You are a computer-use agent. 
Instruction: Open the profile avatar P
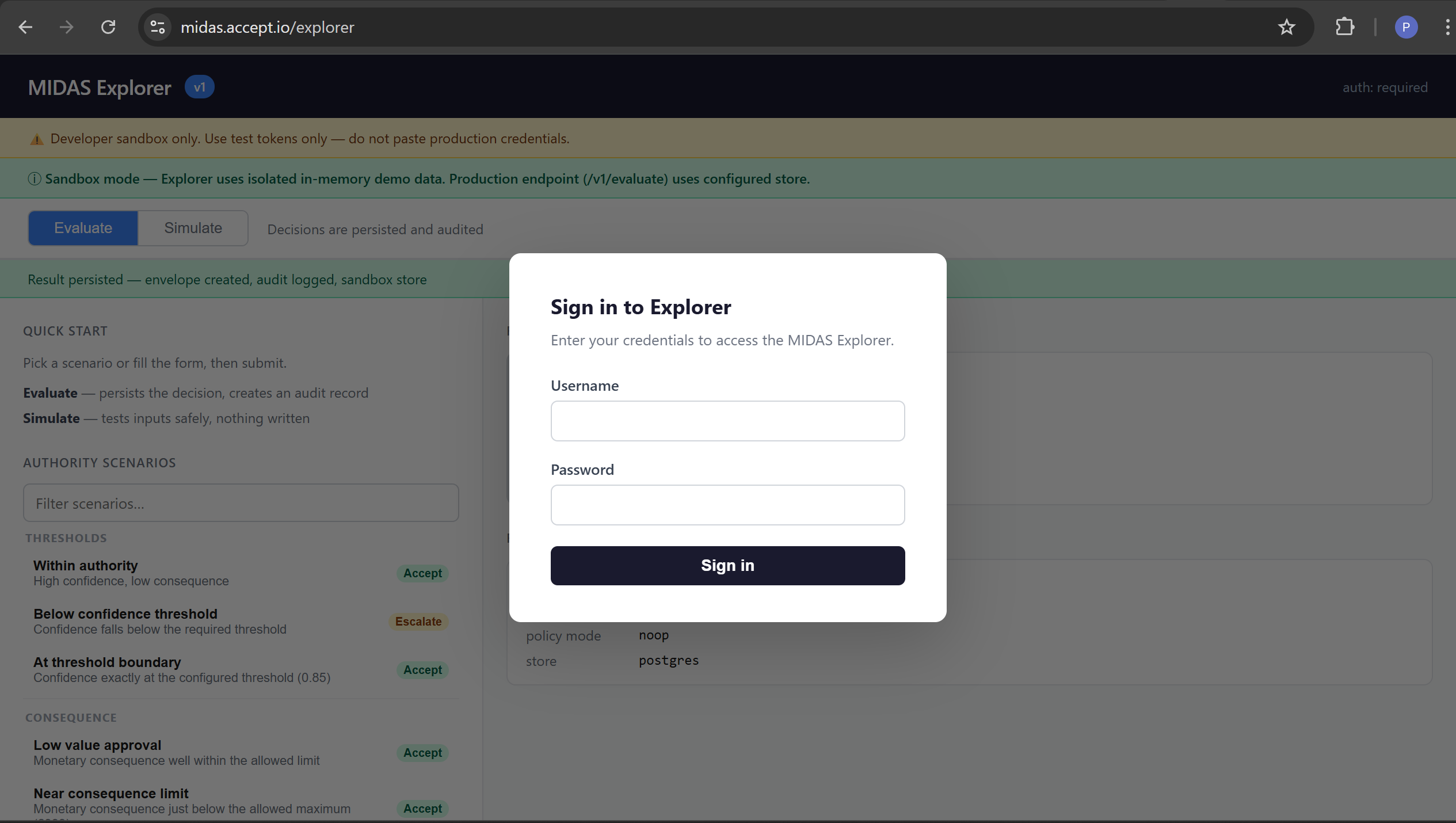click(x=1406, y=27)
